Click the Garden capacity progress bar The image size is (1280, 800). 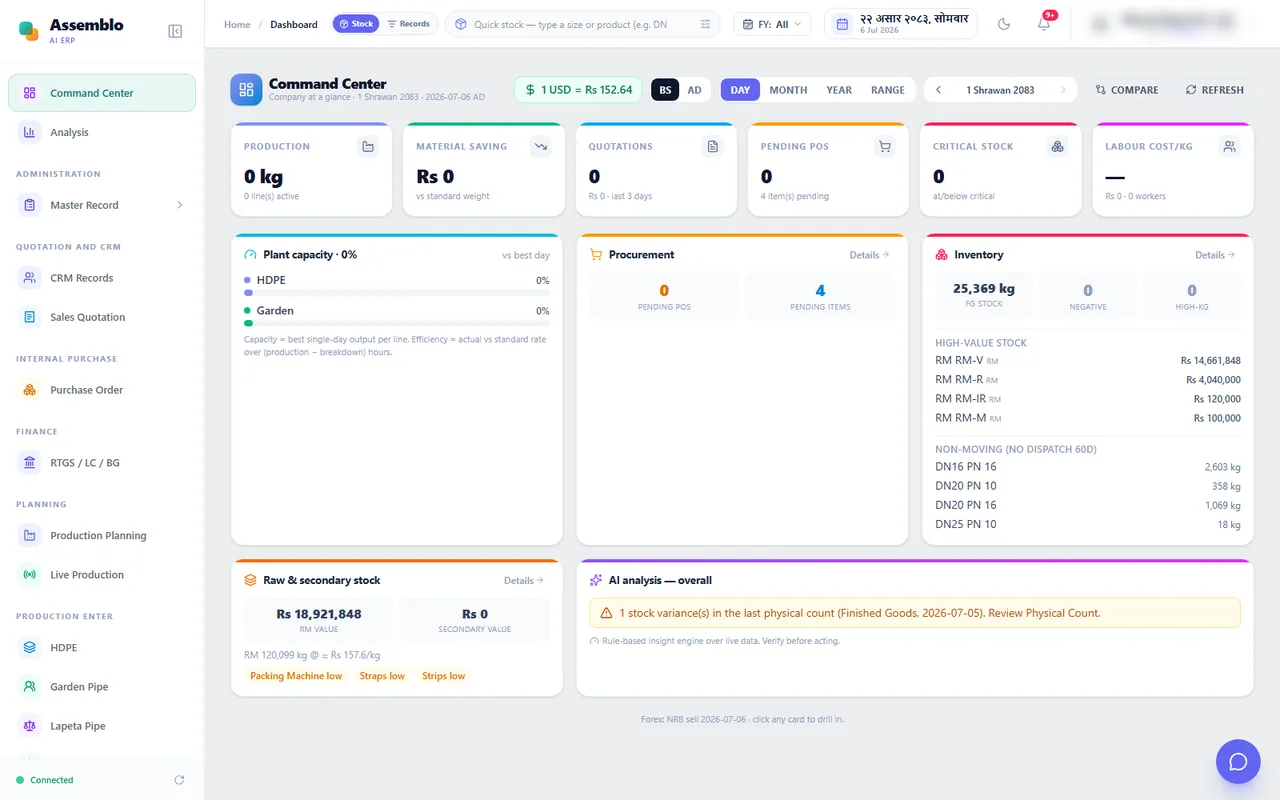(x=397, y=323)
